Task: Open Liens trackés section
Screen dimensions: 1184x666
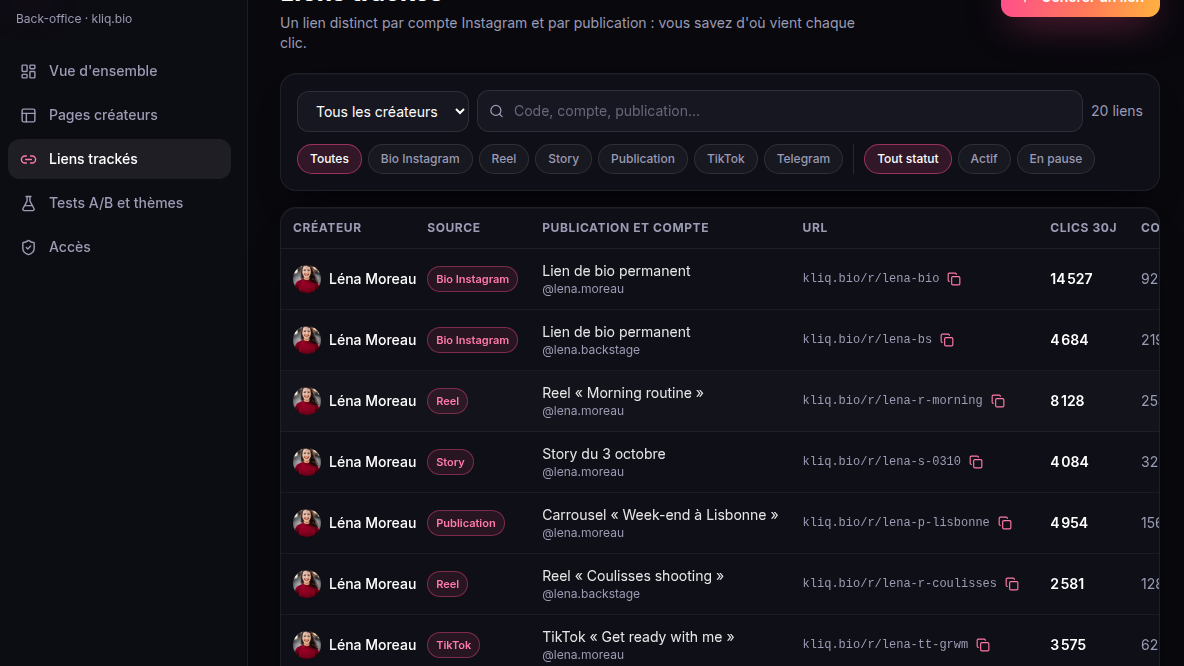Action: point(119,159)
